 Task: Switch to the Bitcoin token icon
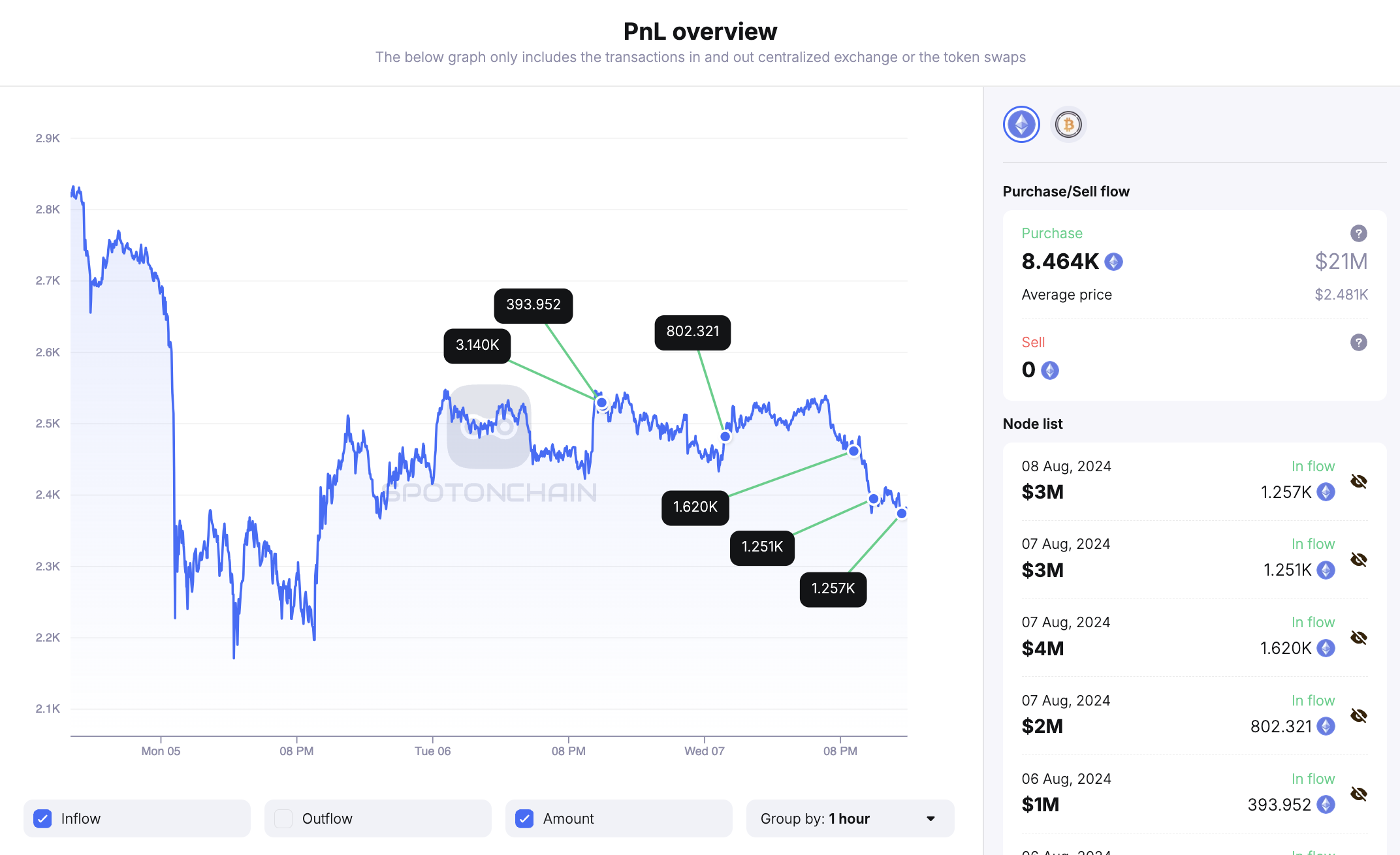(1068, 124)
